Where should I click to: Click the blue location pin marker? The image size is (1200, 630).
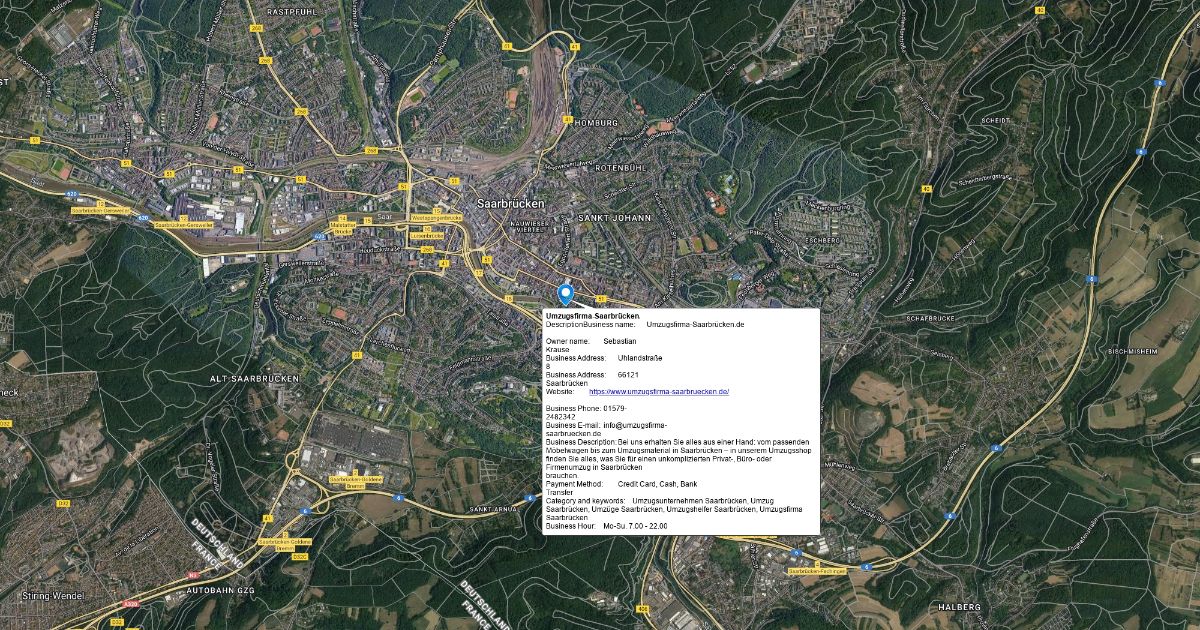tap(565, 294)
